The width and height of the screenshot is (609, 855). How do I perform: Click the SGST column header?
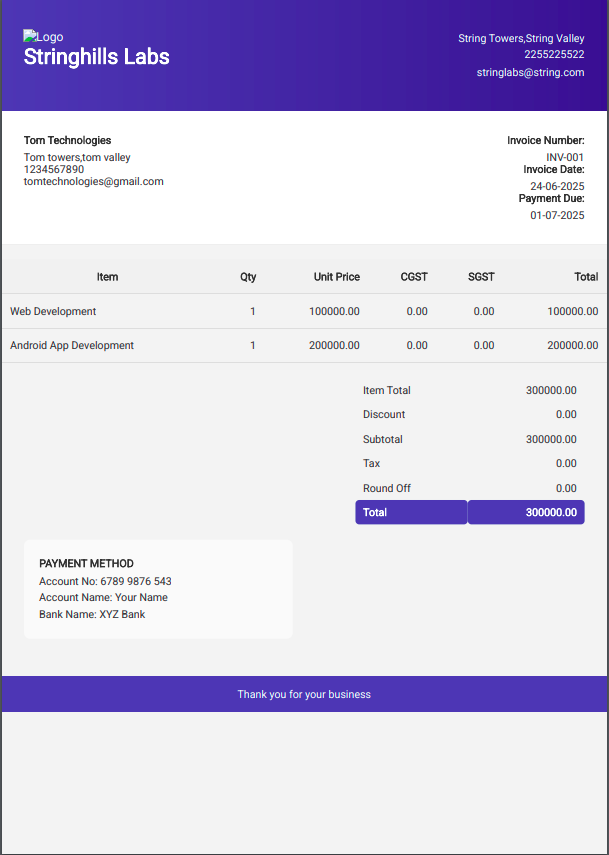coord(481,277)
